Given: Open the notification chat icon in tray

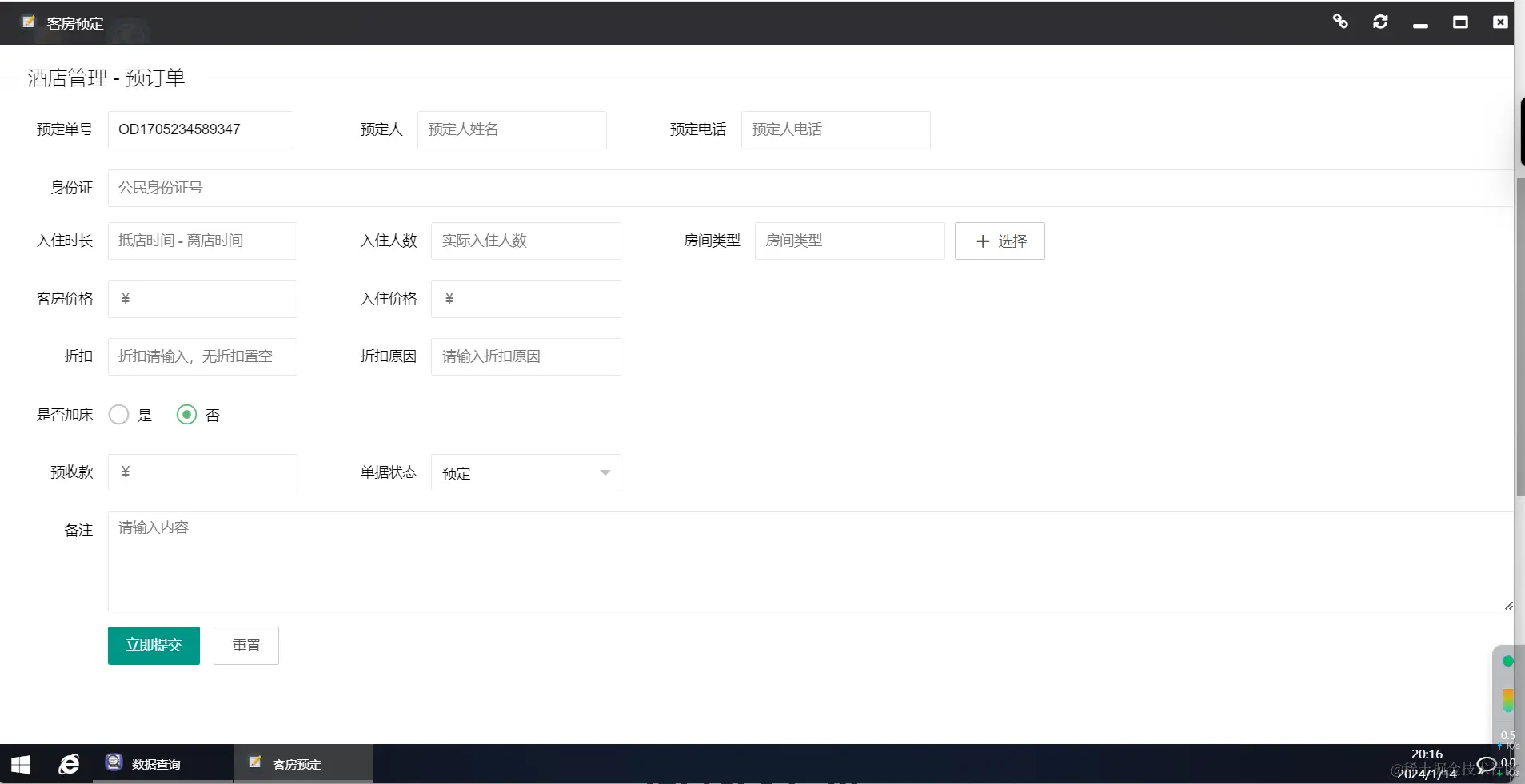Looking at the screenshot, I should click(1486, 766).
